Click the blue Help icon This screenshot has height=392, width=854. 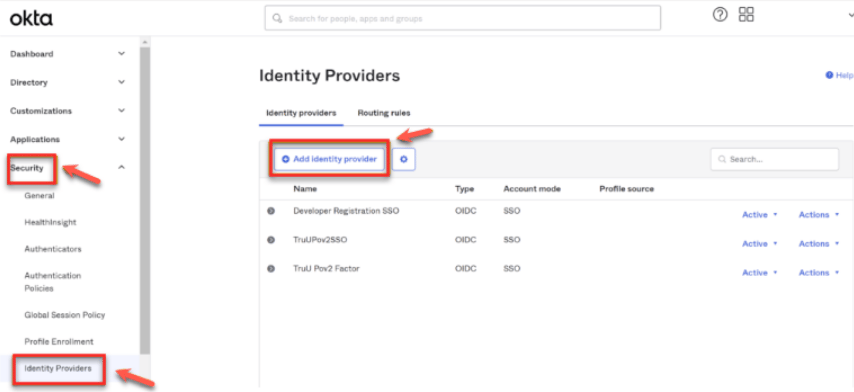(829, 75)
